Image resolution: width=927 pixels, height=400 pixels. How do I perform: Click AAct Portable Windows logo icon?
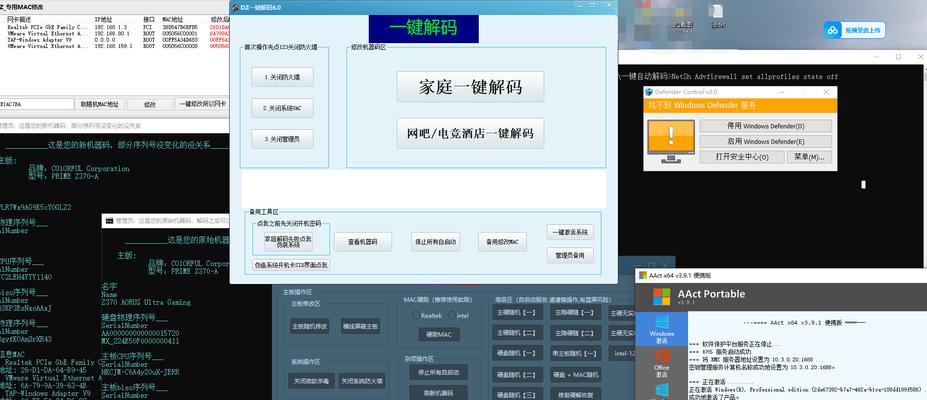point(662,296)
